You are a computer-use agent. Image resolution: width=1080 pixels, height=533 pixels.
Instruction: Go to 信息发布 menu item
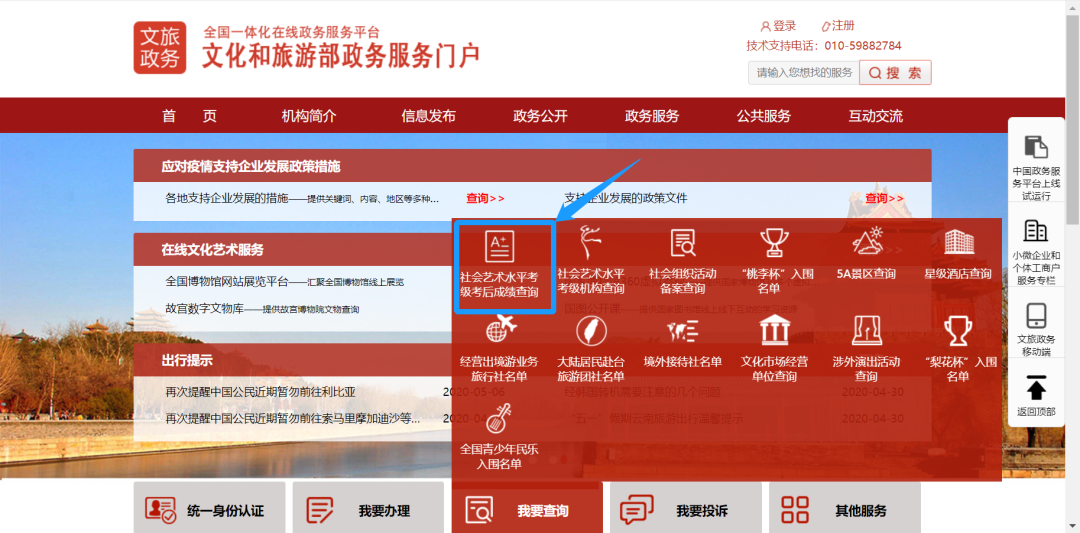(x=428, y=116)
